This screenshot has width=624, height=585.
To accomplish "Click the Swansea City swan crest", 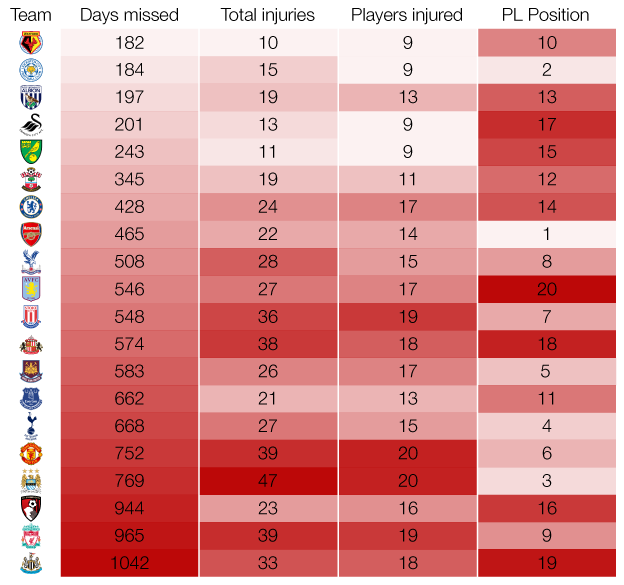I will point(31,125).
